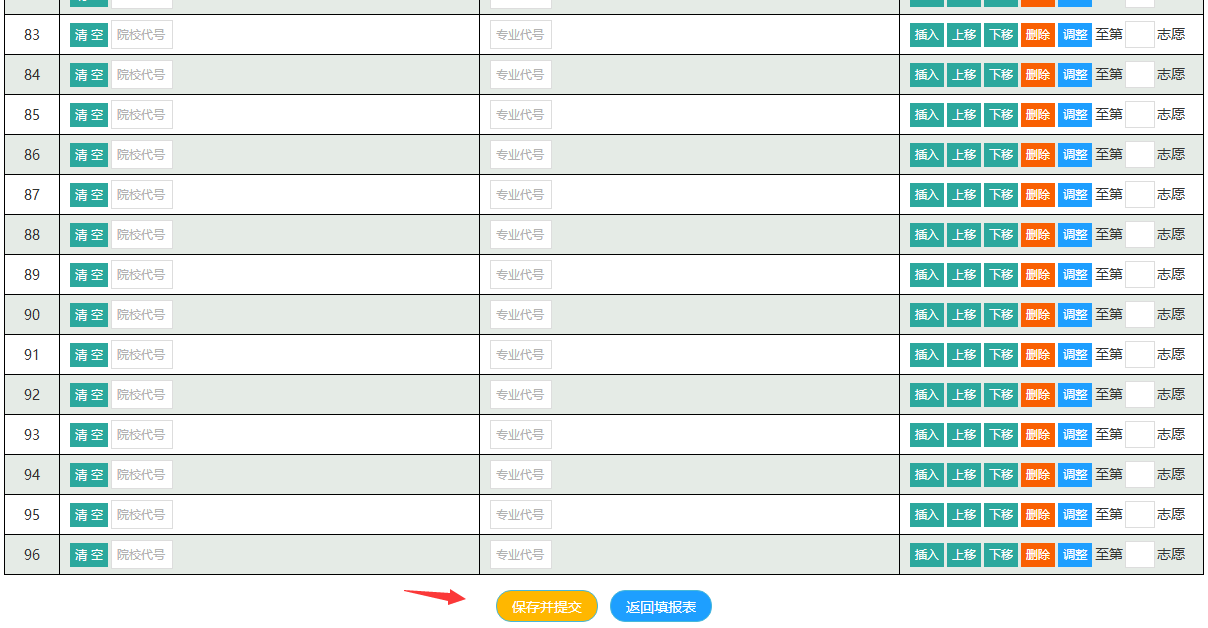Click 下移 in row 86
The height and width of the screenshot is (628, 1208).
pos(1001,155)
